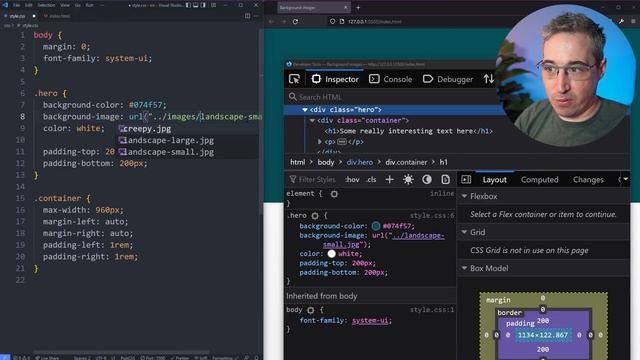Viewport: 640px width, 360px height.
Task: Click the system-ui font-family value link
Action: pos(370,320)
